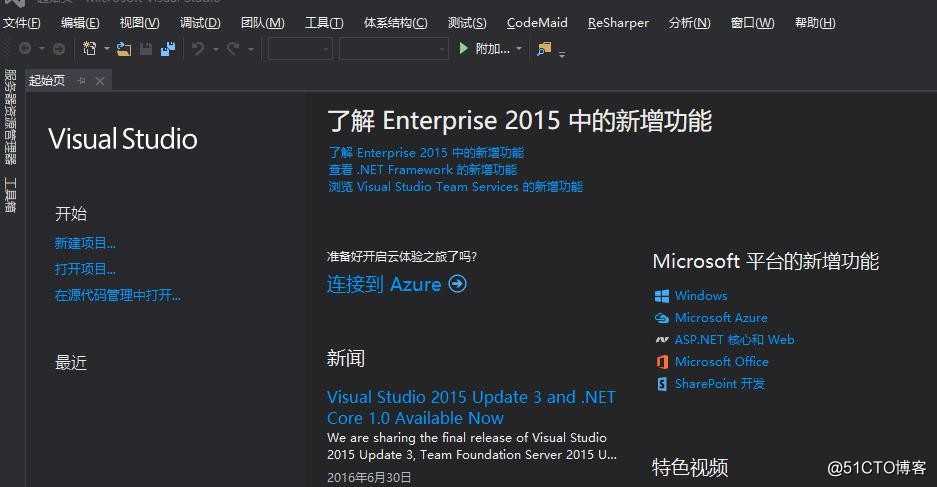Open the solution configurations combo box
This screenshot has height=487, width=937.
300,48
